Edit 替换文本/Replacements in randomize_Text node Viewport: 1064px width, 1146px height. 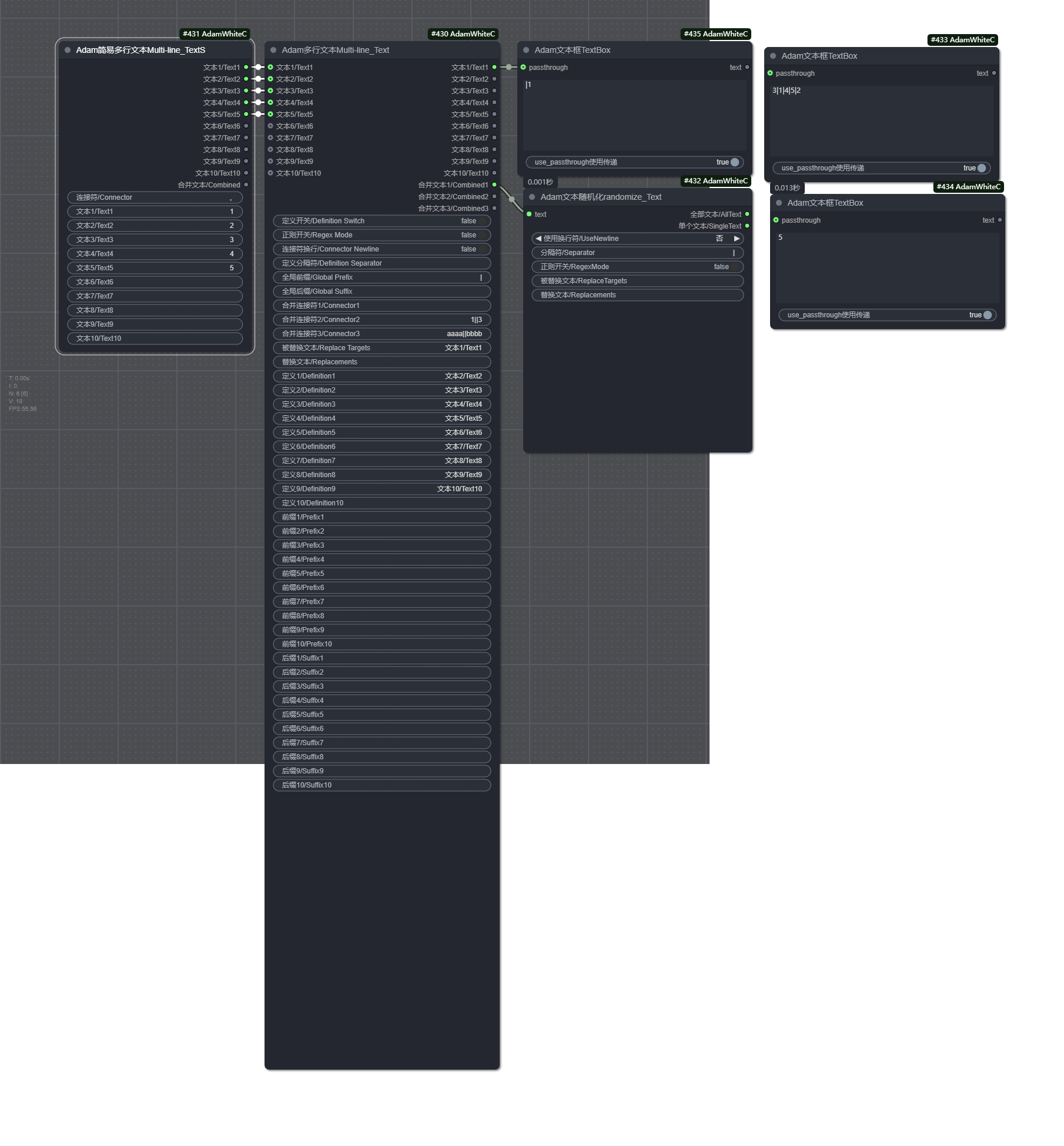coord(638,295)
